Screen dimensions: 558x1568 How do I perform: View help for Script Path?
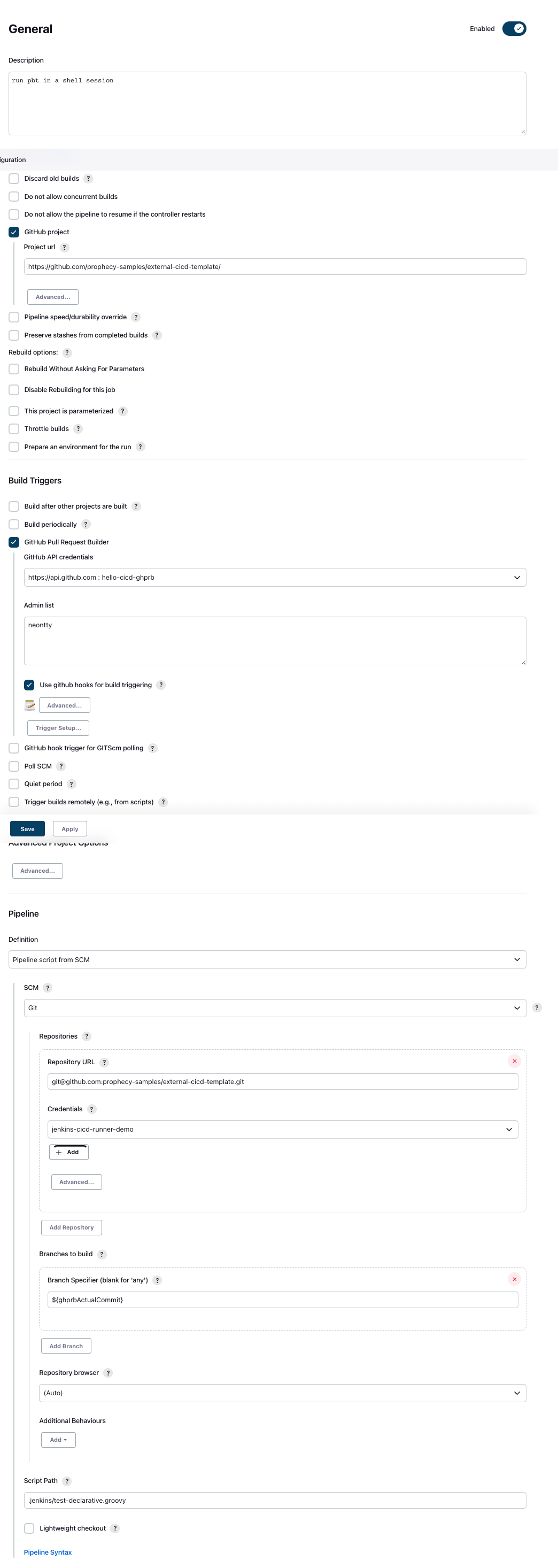pyautogui.click(x=67, y=1480)
